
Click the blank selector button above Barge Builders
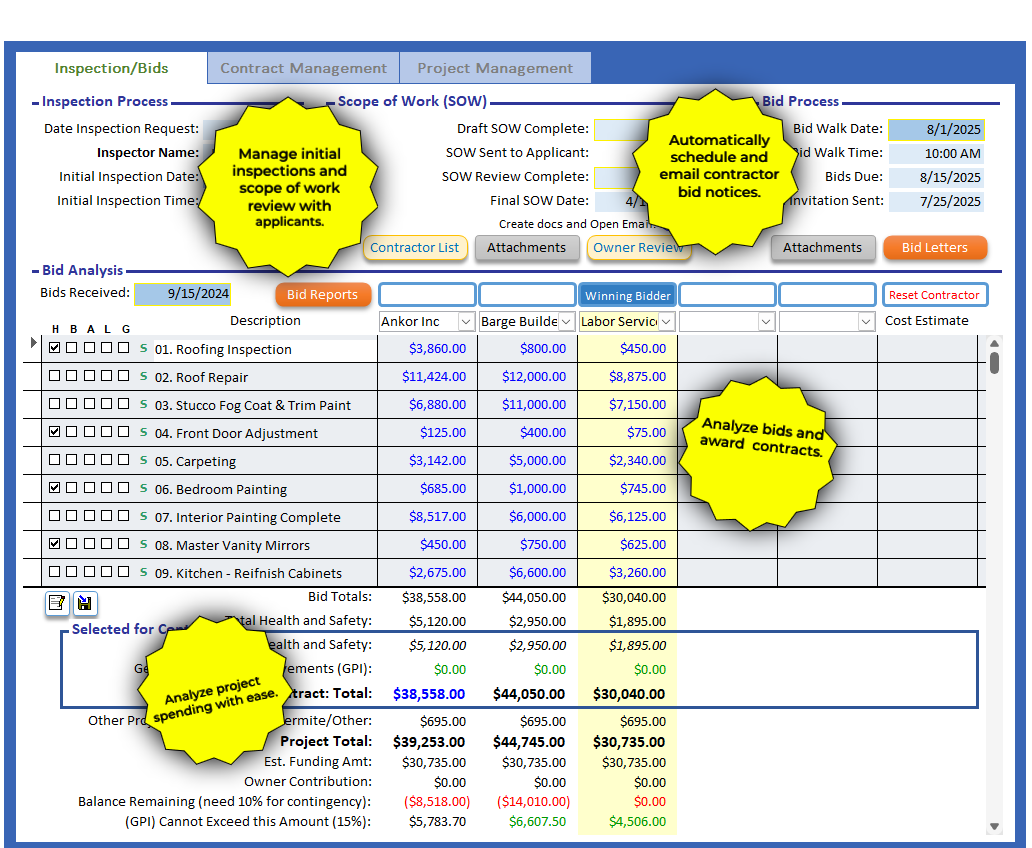point(527,295)
